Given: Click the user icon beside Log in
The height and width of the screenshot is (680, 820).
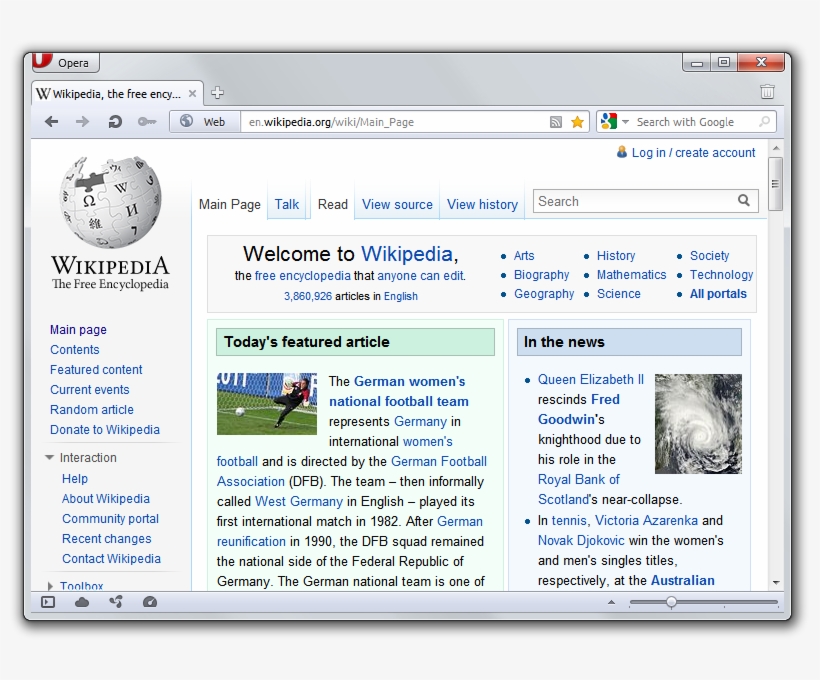Looking at the screenshot, I should point(622,152).
